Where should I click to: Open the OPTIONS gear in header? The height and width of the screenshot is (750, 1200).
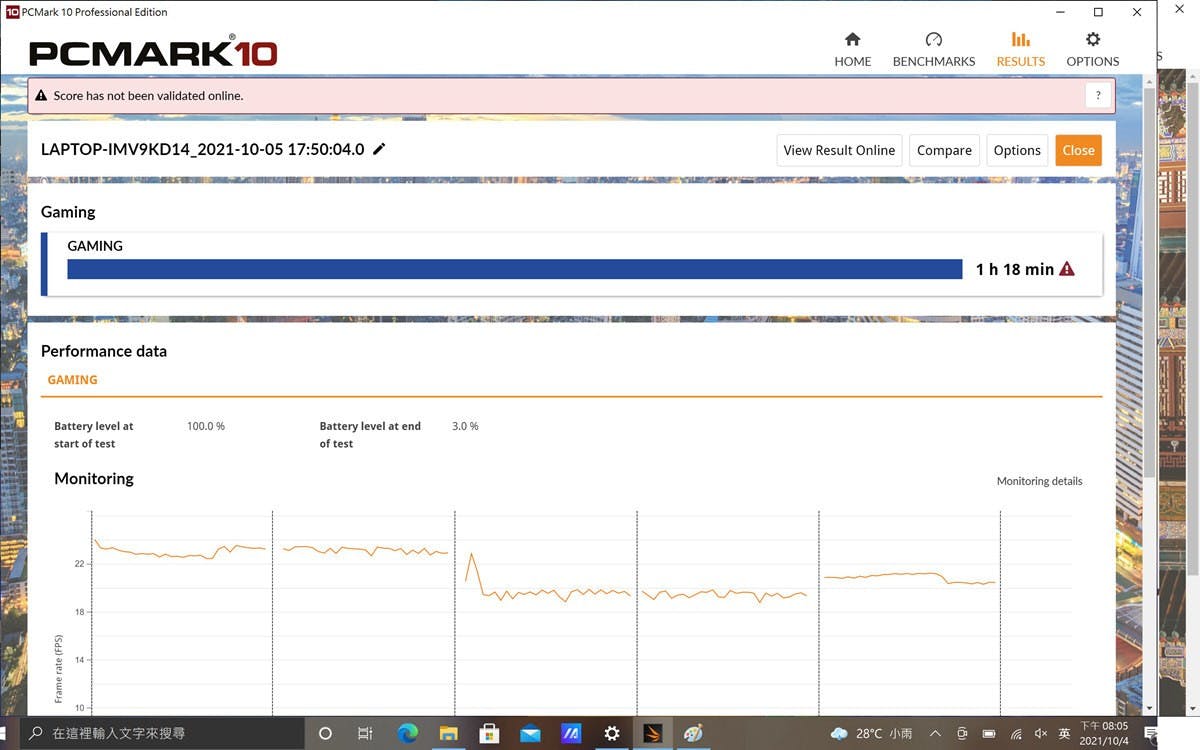[1092, 49]
